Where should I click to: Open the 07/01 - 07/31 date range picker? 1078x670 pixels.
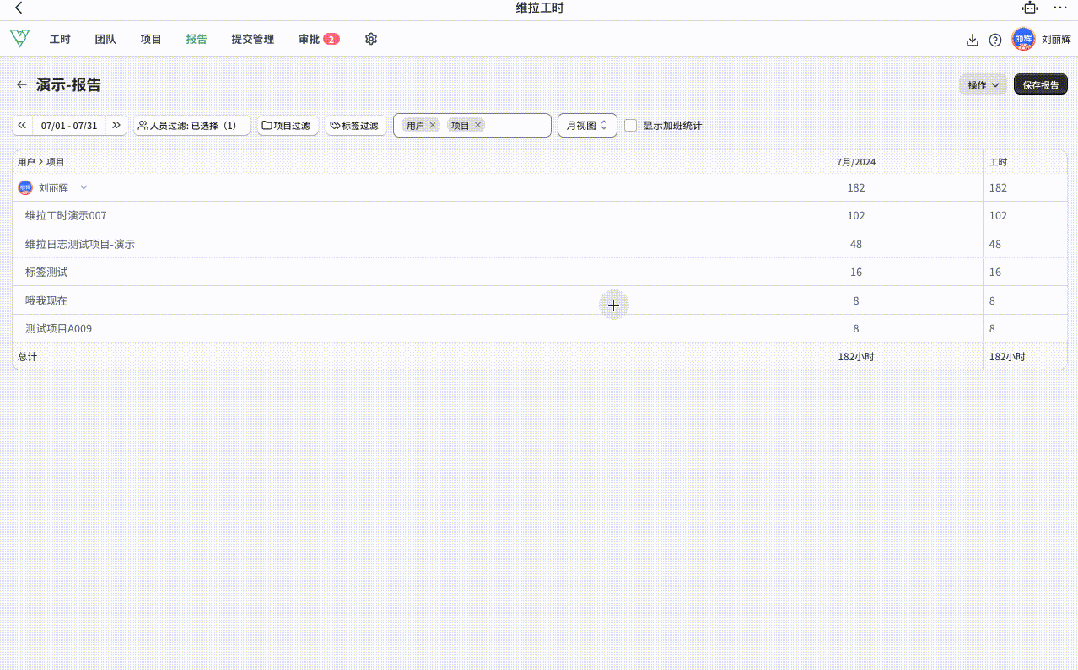(x=69, y=125)
